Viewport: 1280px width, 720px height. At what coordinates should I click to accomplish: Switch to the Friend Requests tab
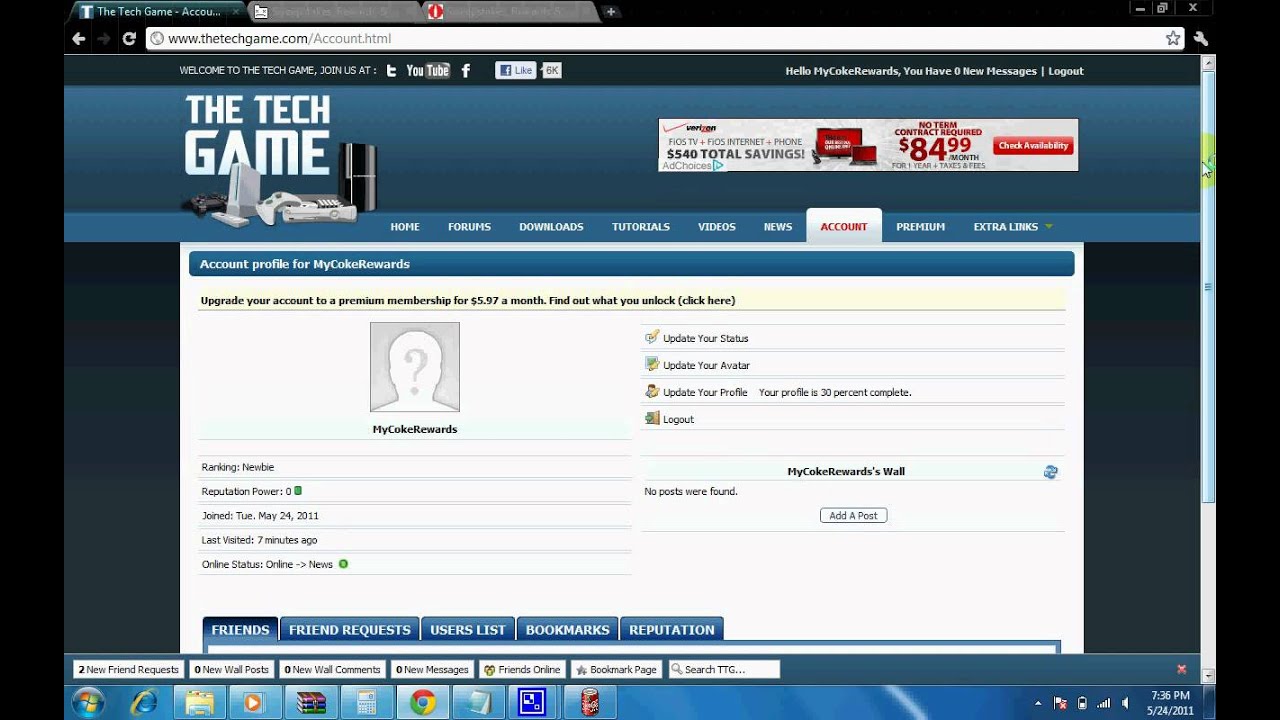coord(349,630)
